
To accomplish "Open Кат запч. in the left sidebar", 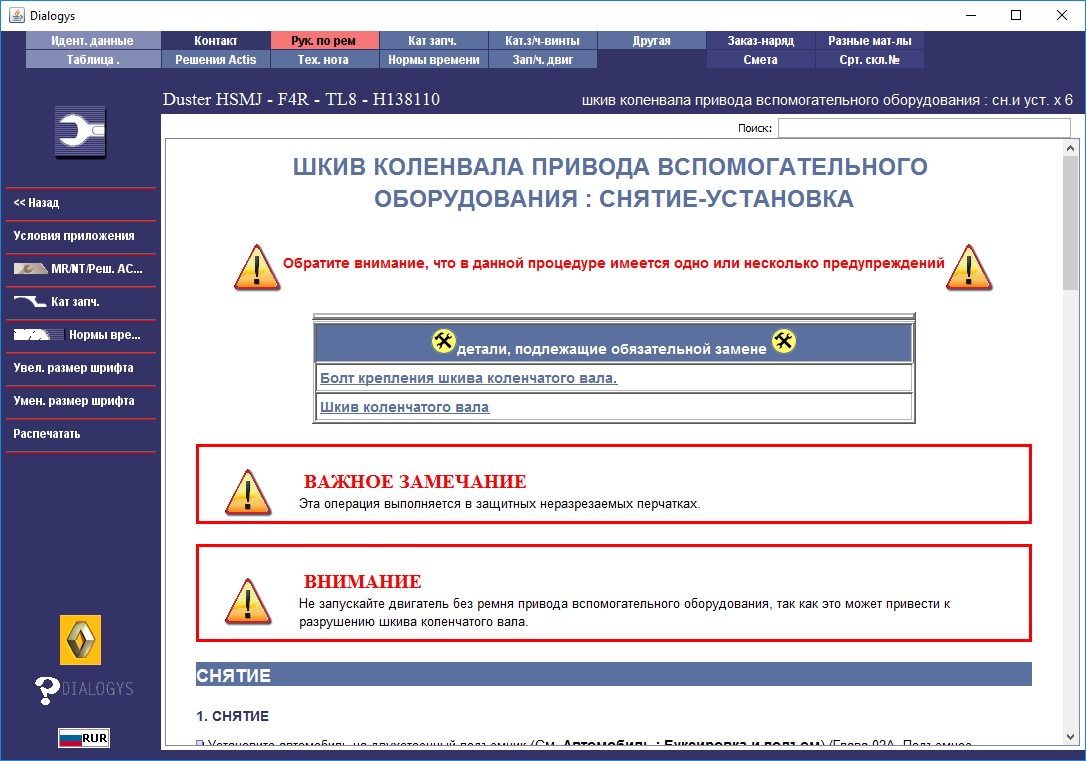I will point(81,302).
